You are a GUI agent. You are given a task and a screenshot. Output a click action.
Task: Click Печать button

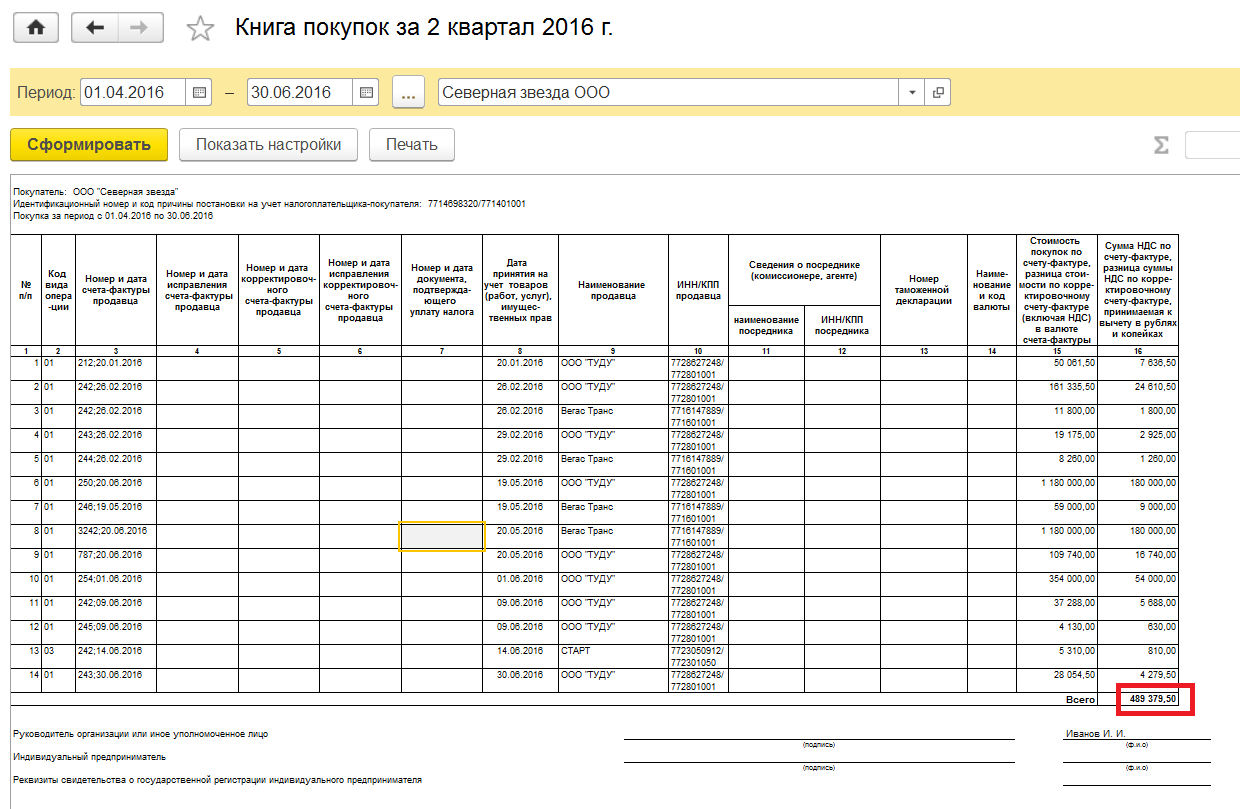coord(412,145)
